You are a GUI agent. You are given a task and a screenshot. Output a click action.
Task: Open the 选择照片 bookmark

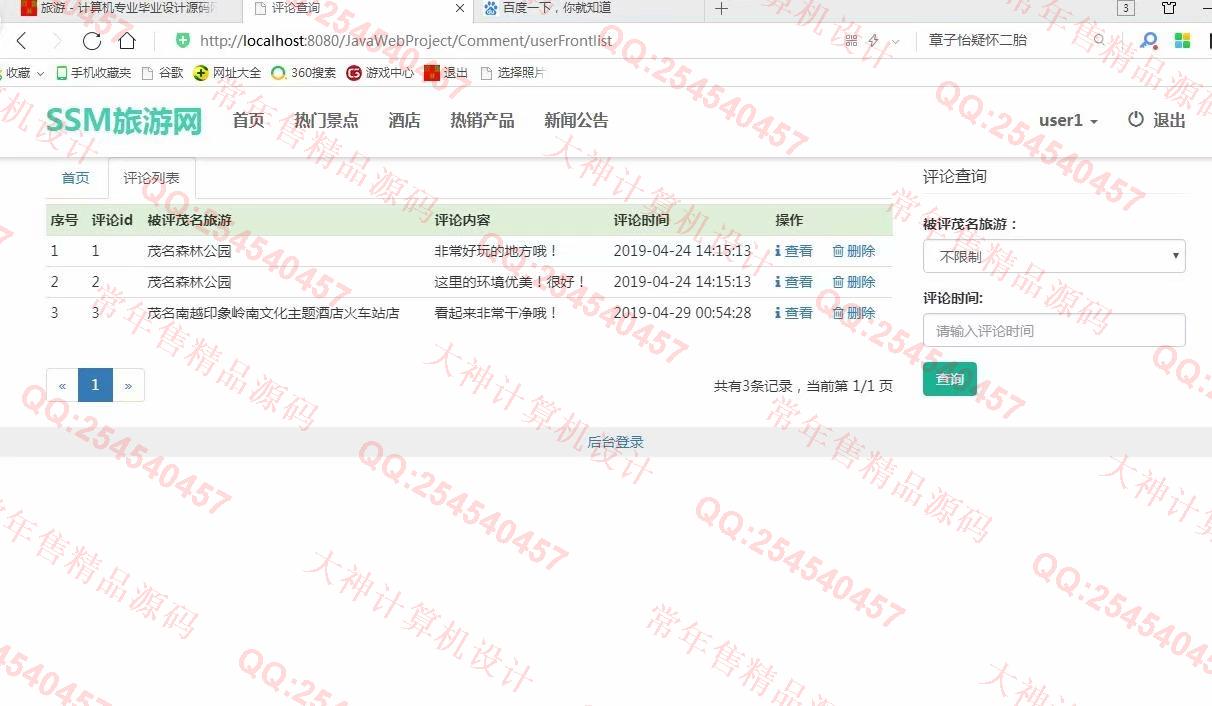tap(513, 73)
